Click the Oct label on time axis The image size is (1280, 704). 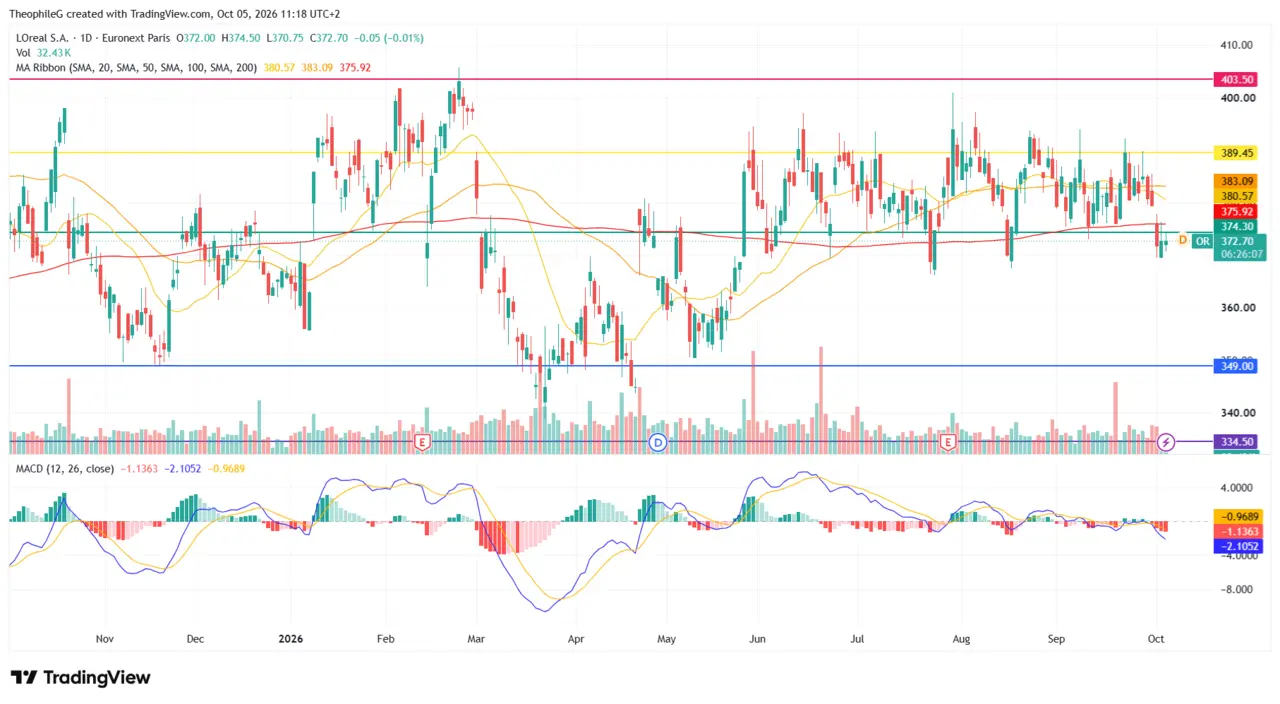click(x=1156, y=637)
